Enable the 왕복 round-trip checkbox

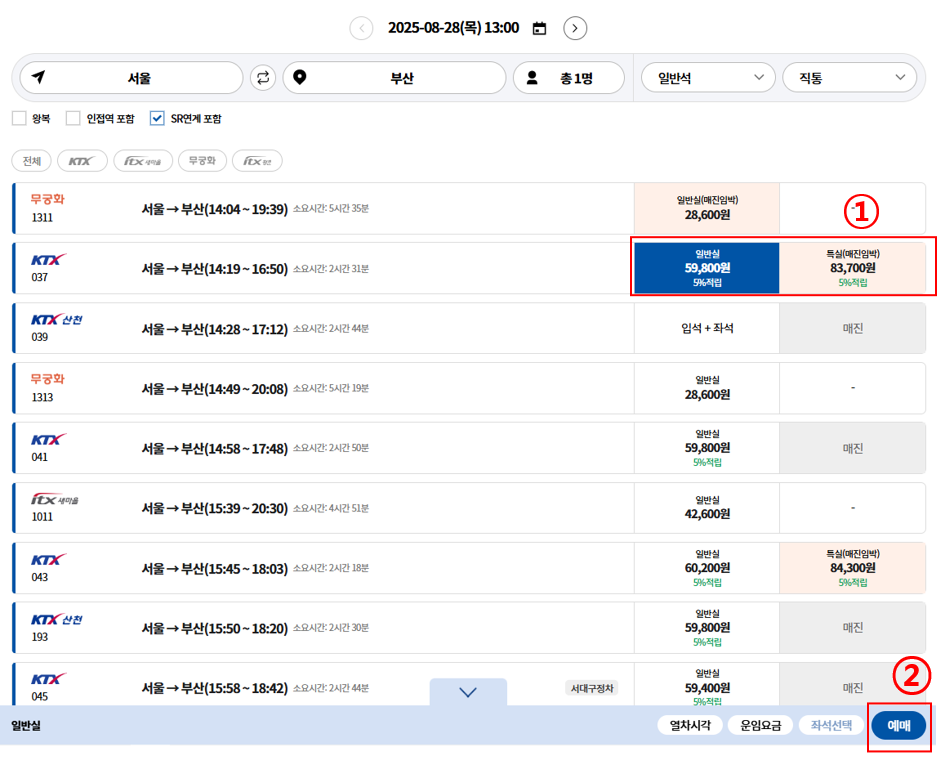(18, 117)
